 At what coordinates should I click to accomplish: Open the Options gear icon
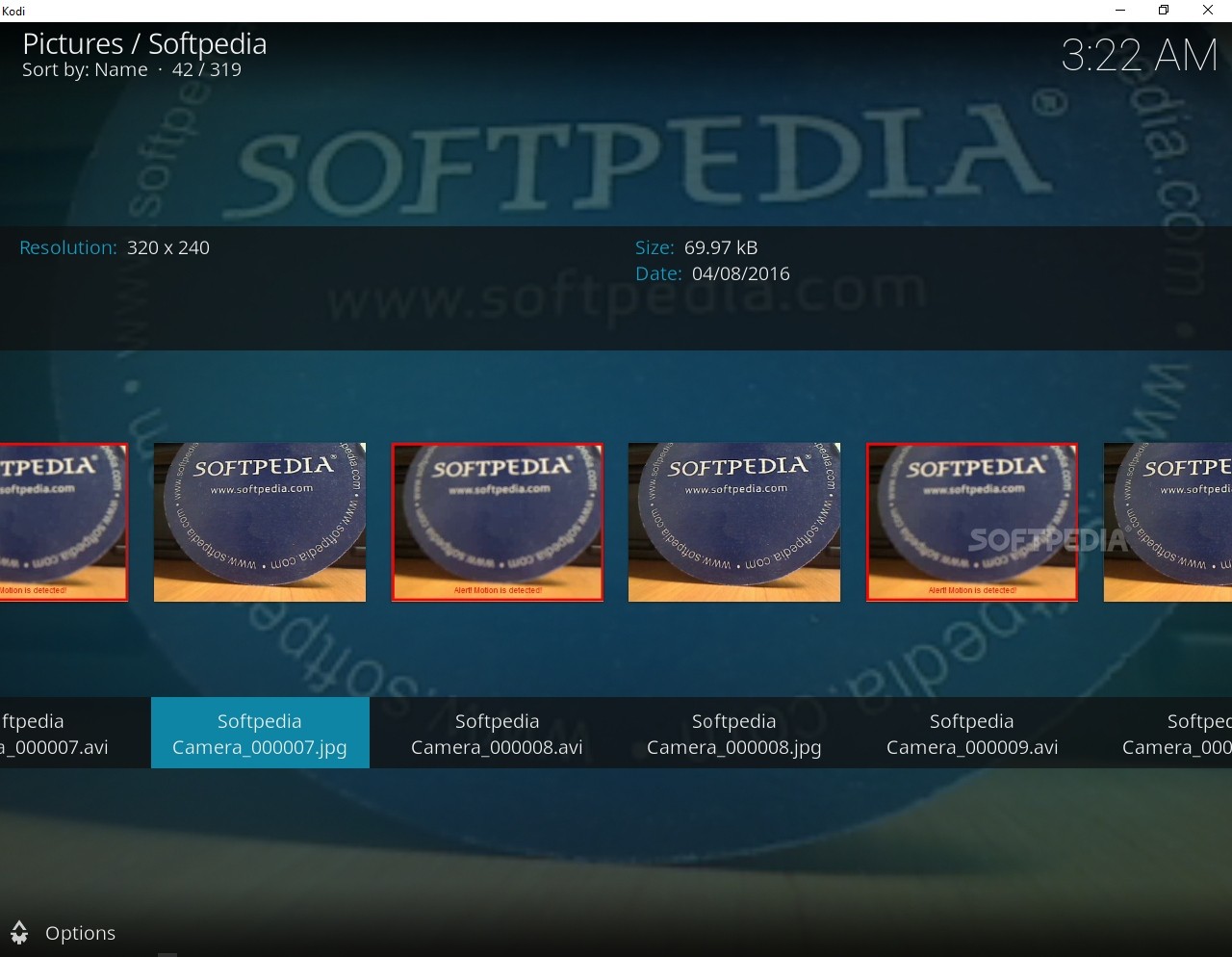tap(19, 932)
